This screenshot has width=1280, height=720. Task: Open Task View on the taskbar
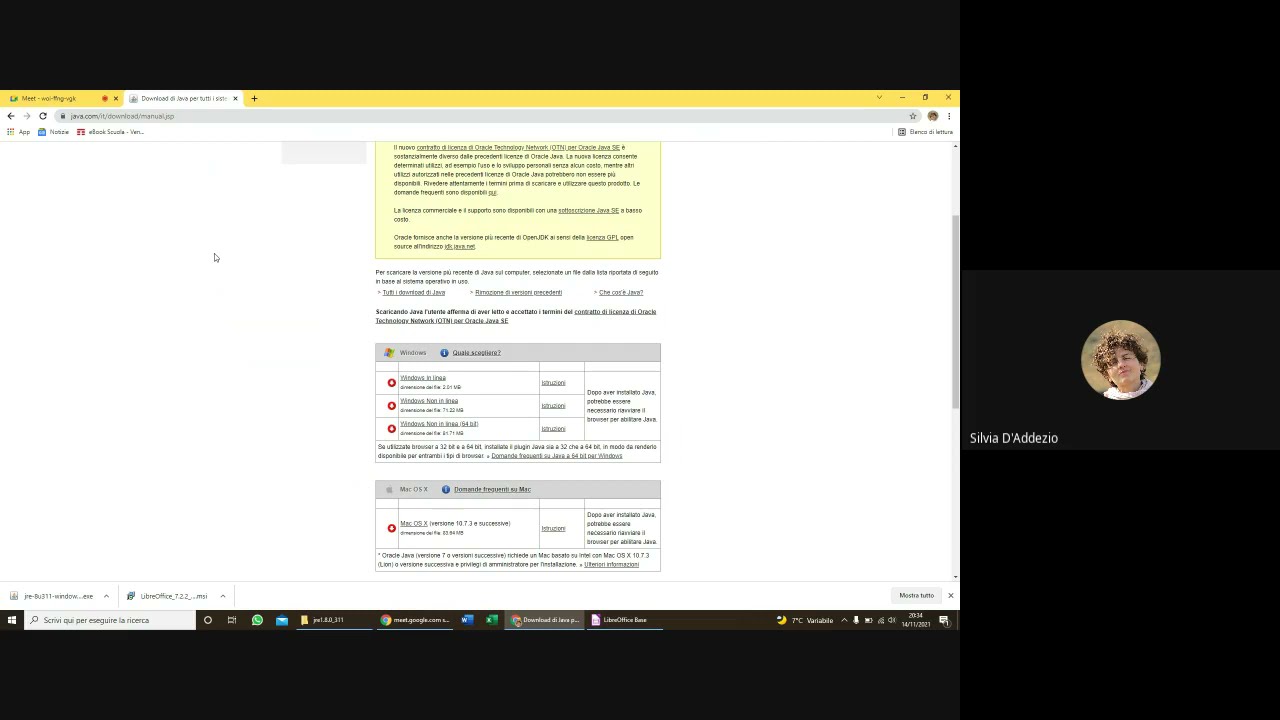232,620
